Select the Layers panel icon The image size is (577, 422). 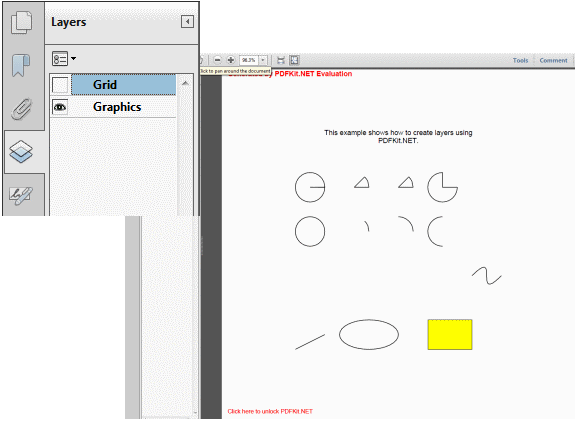click(21, 151)
